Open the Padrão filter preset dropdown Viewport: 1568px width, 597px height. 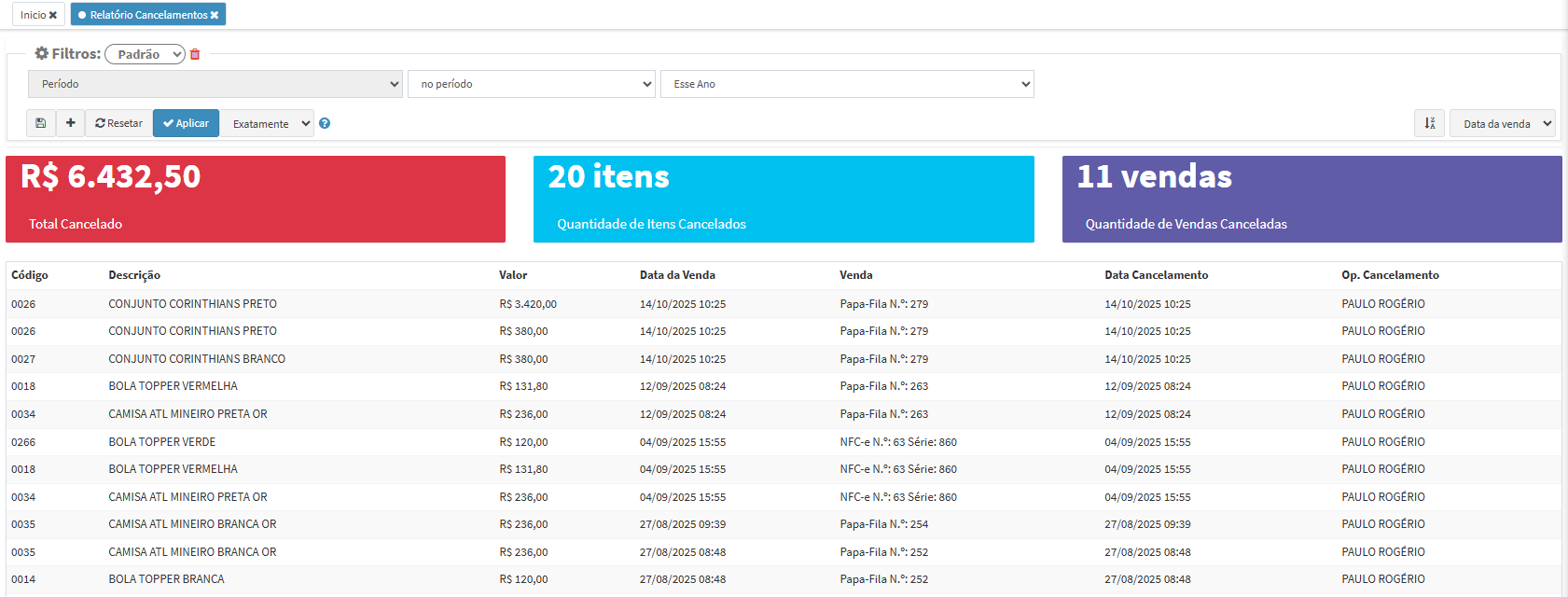145,55
